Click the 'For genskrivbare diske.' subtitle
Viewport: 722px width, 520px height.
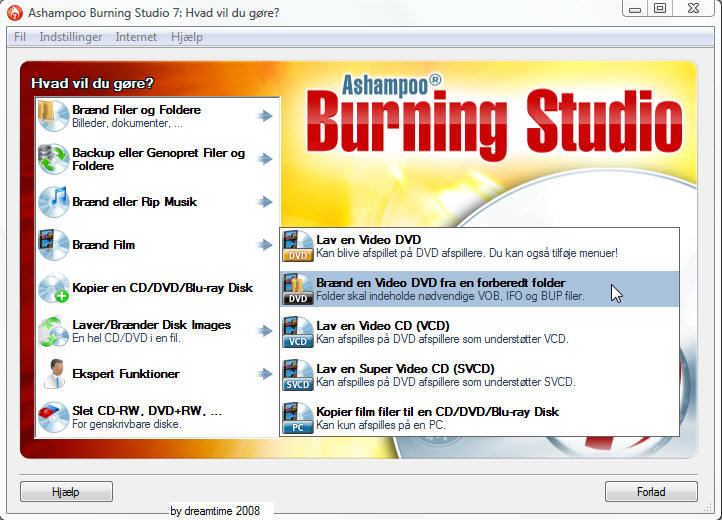[x=127, y=424]
